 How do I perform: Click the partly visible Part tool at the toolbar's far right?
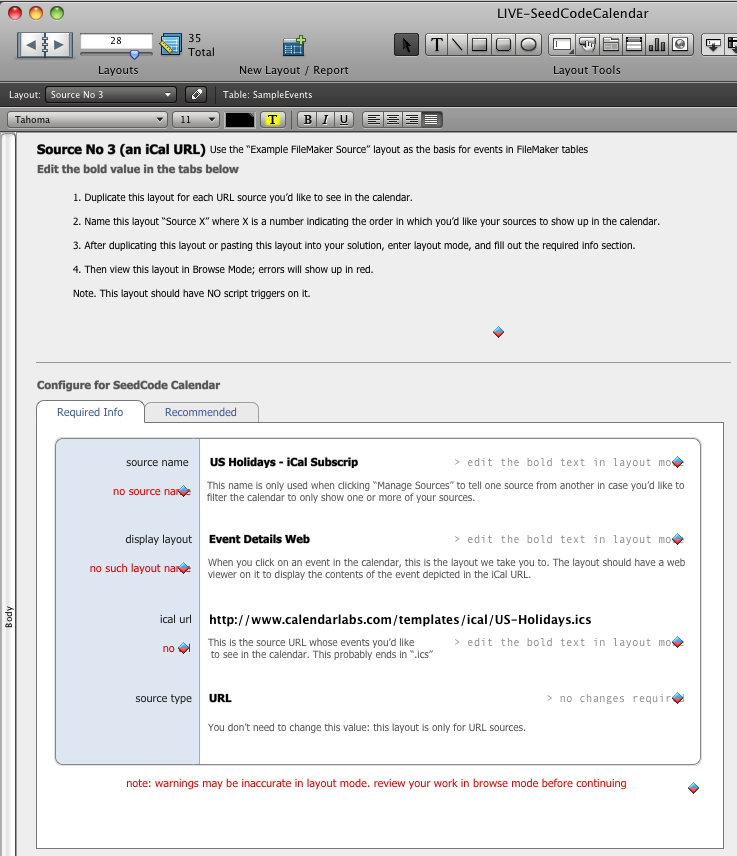point(732,45)
